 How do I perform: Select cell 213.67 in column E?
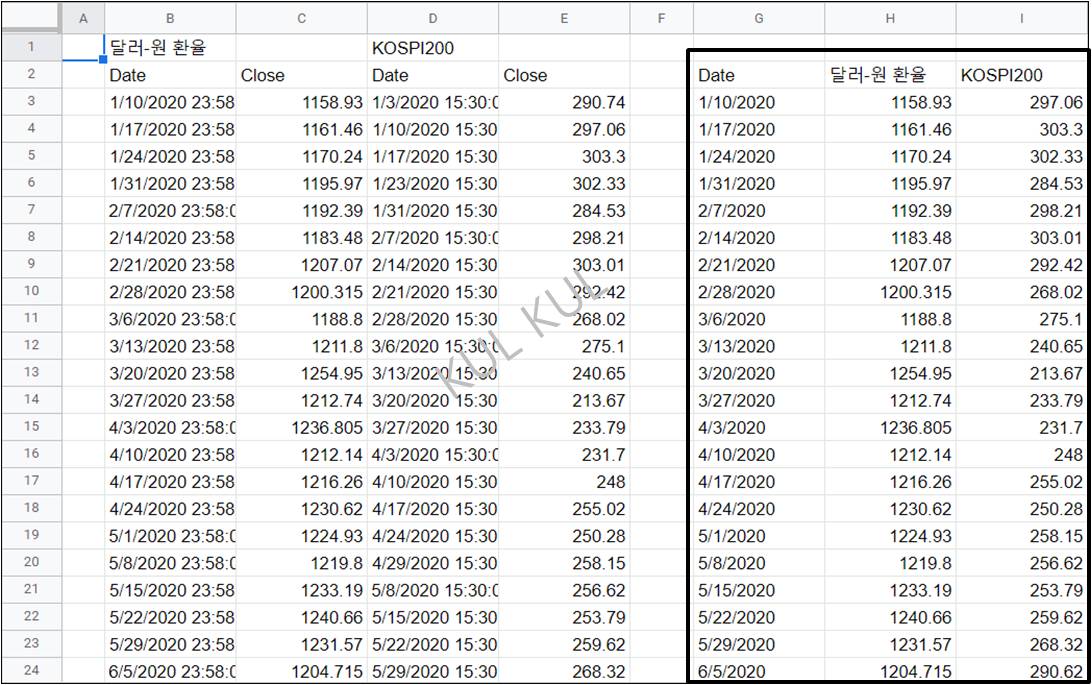(x=564, y=401)
